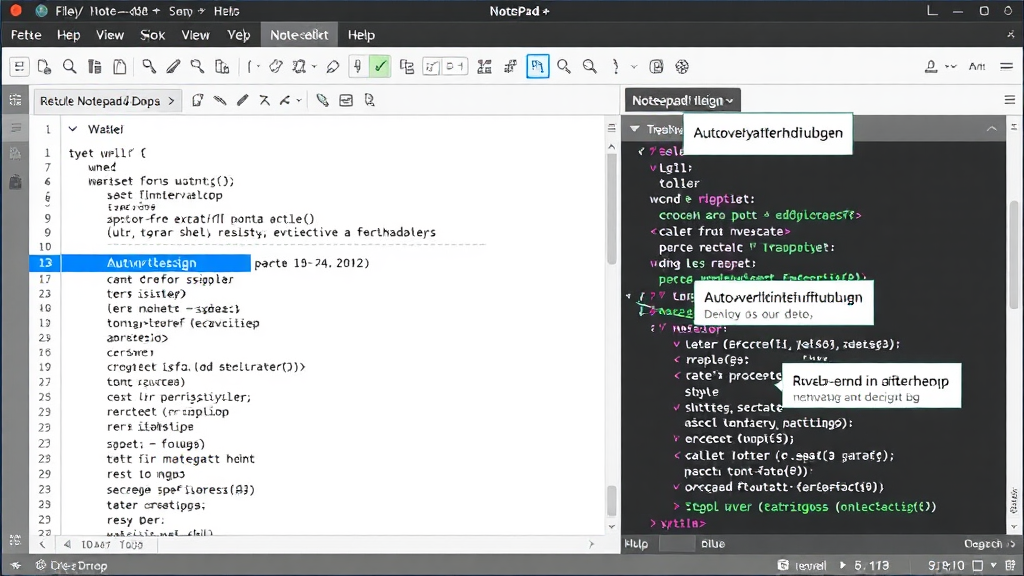Toggle the check beside 'ercecet (uopi' row
Viewport: 1024px width, 576px height.
(677, 439)
